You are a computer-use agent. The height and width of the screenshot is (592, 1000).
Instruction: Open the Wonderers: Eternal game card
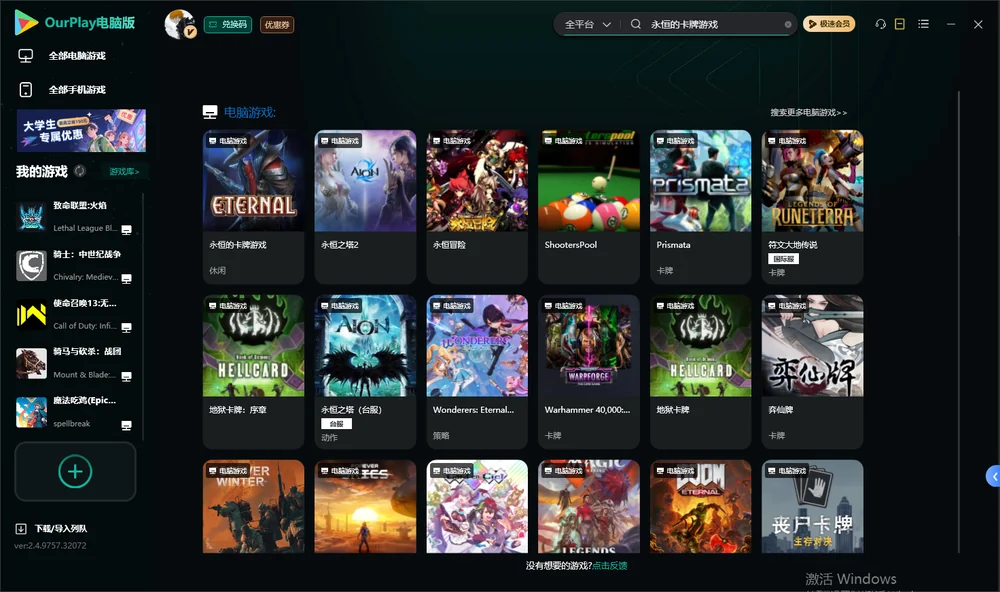coord(477,372)
